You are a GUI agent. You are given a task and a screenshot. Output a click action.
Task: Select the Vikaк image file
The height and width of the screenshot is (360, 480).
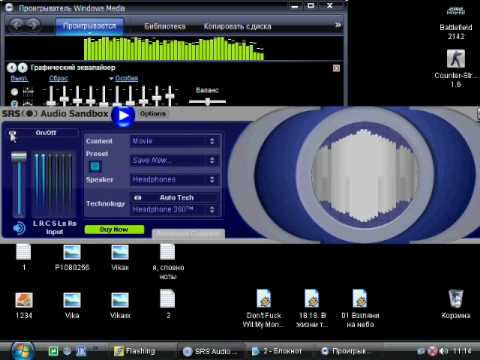(120, 257)
